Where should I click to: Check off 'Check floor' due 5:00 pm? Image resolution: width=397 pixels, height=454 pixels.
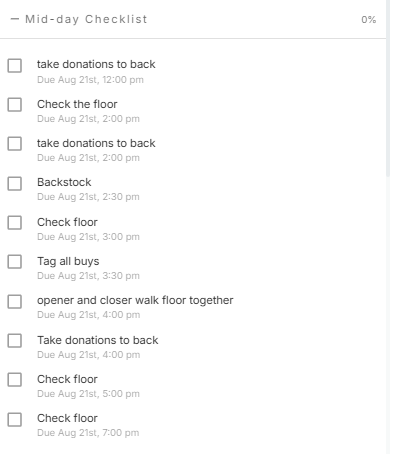[15, 379]
